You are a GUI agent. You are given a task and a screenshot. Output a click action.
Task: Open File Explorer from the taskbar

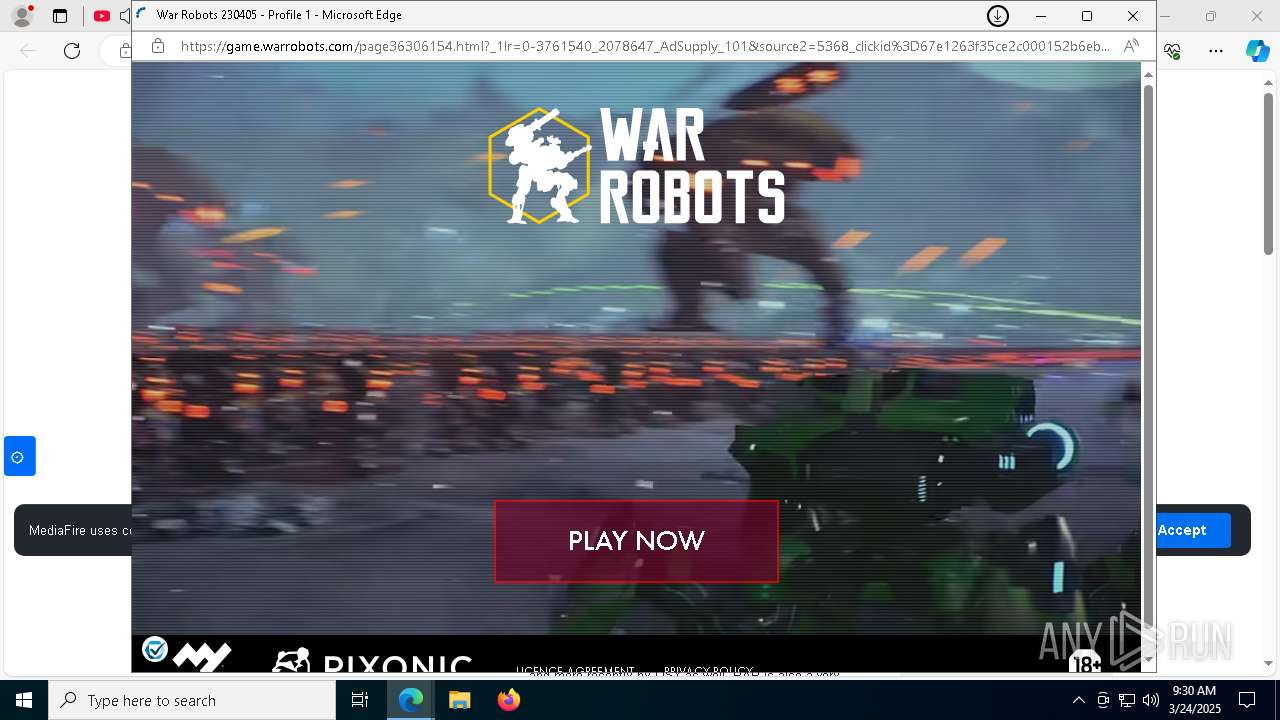click(459, 700)
